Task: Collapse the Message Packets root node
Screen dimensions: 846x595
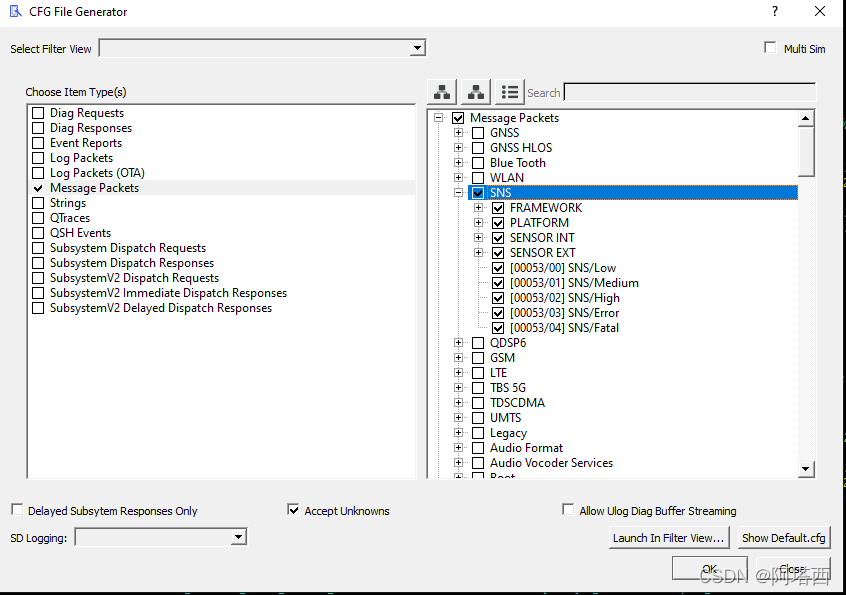Action: [x=438, y=118]
